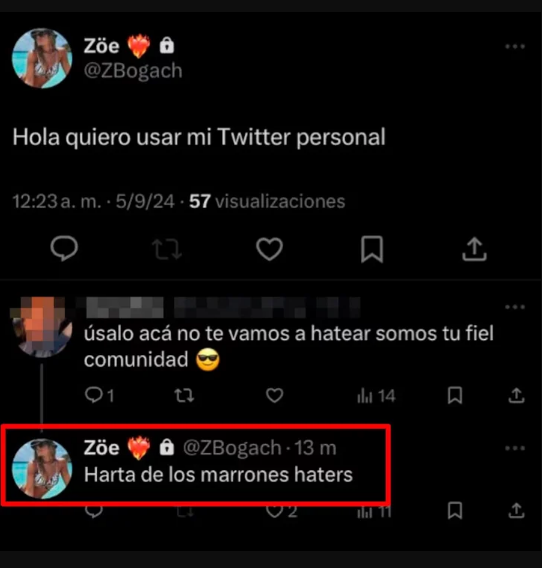Share the main tweet via upload icon
The width and height of the screenshot is (542, 568).
coord(474,249)
